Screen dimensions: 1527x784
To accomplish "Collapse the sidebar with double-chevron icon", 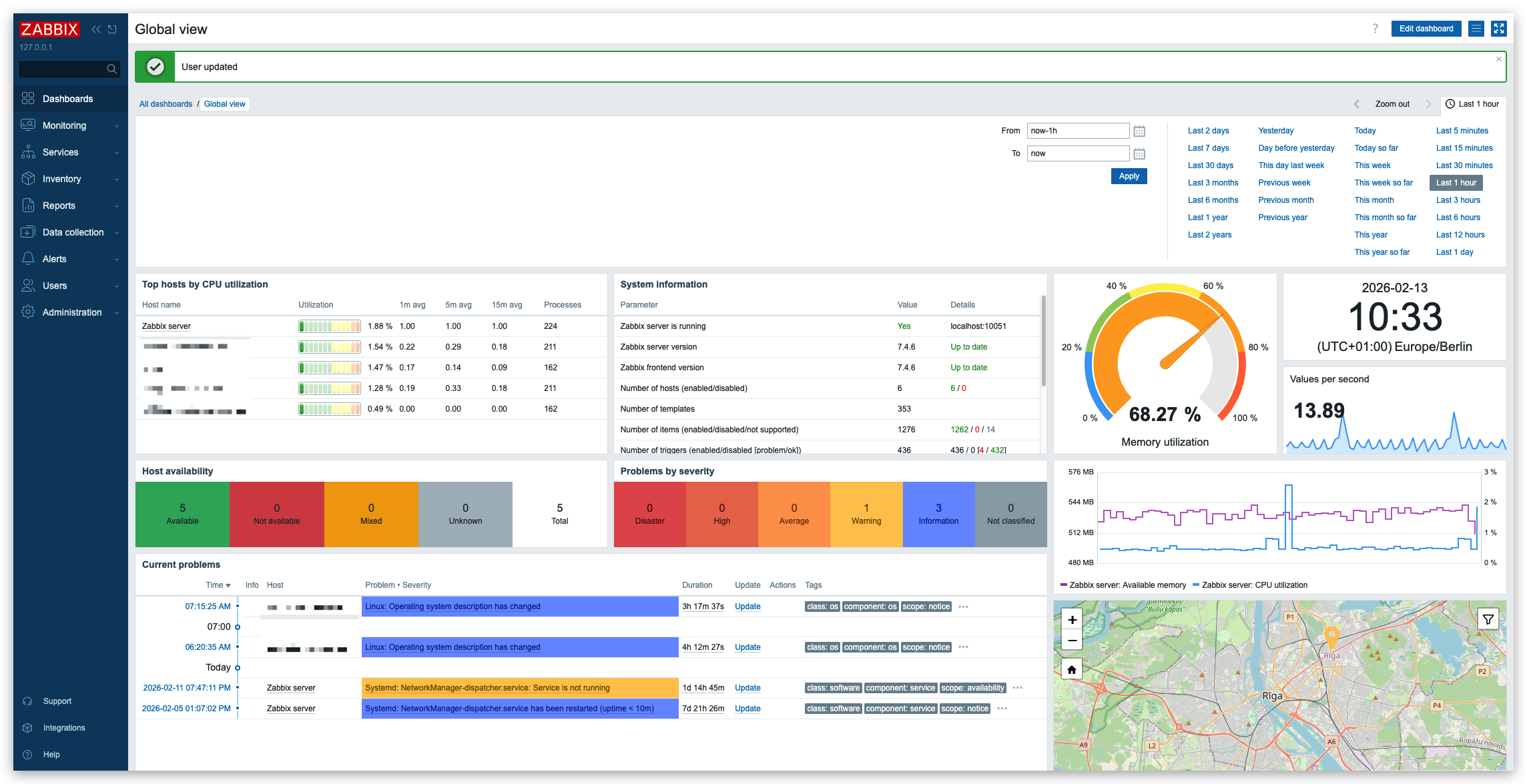I will pyautogui.click(x=96, y=29).
